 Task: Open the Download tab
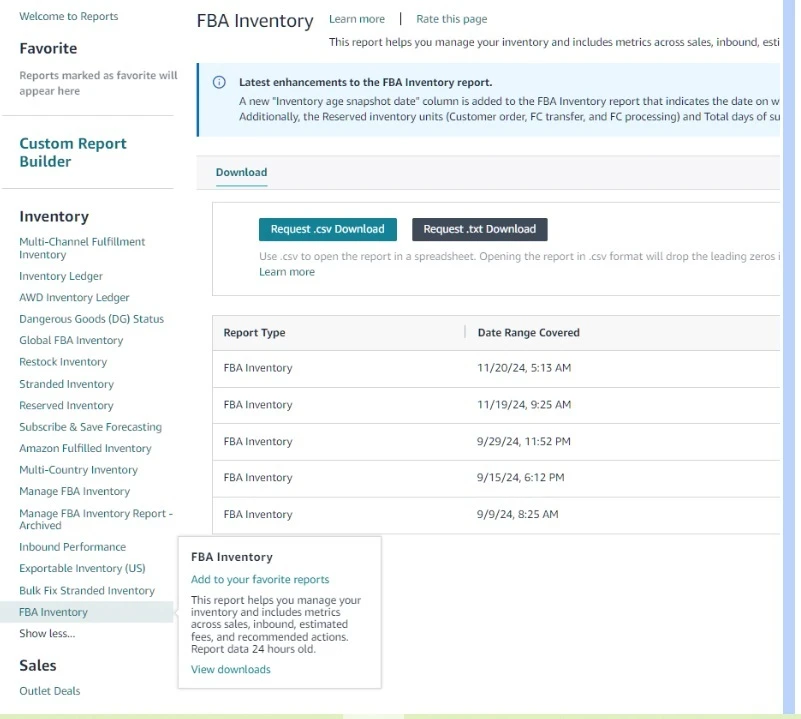(241, 172)
